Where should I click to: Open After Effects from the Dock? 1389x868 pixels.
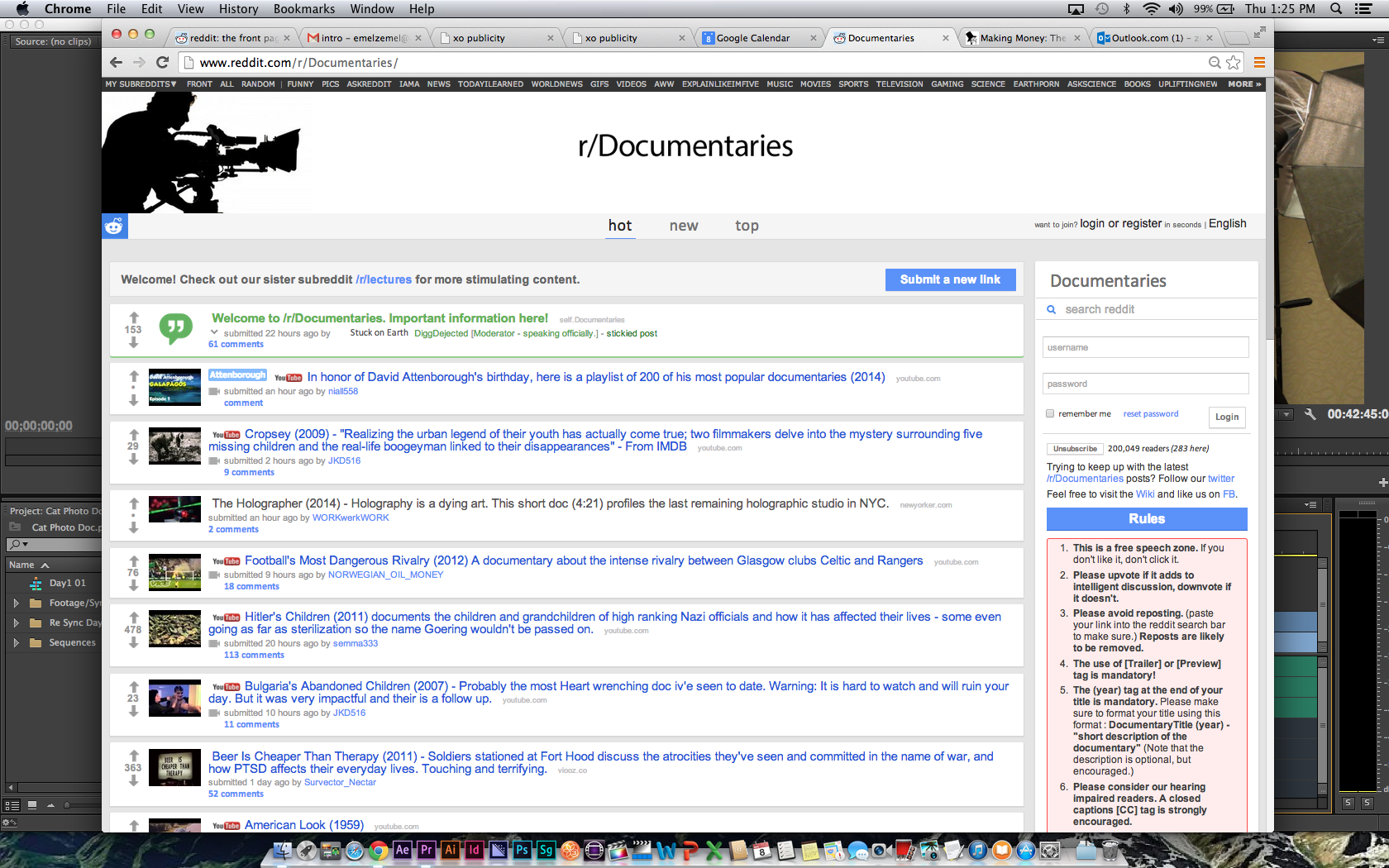point(402,849)
